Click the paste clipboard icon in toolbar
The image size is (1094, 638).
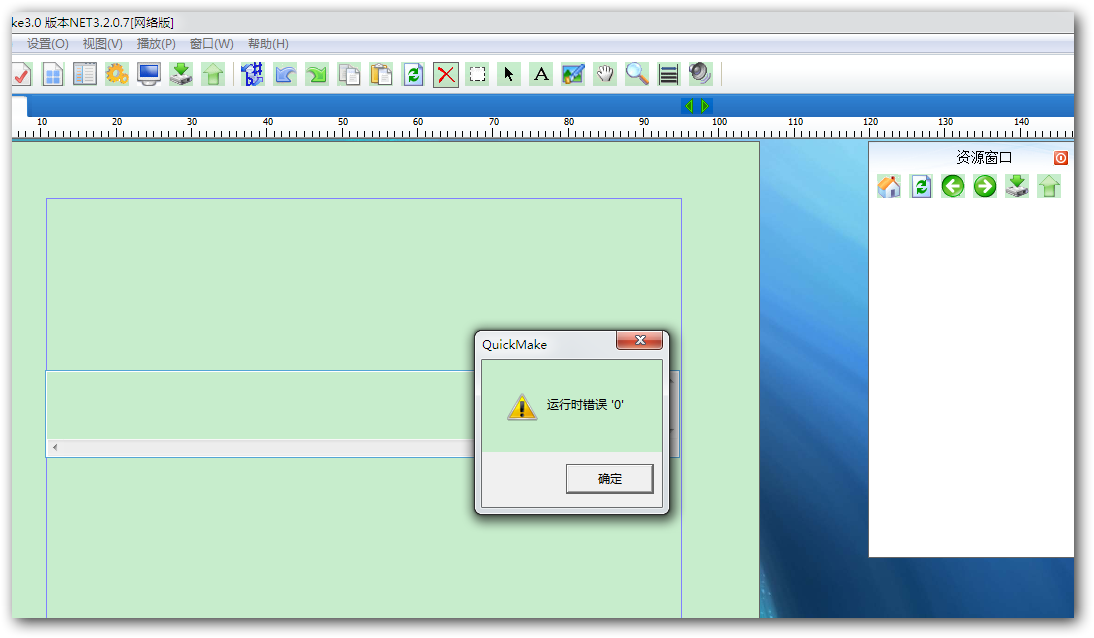click(x=381, y=74)
